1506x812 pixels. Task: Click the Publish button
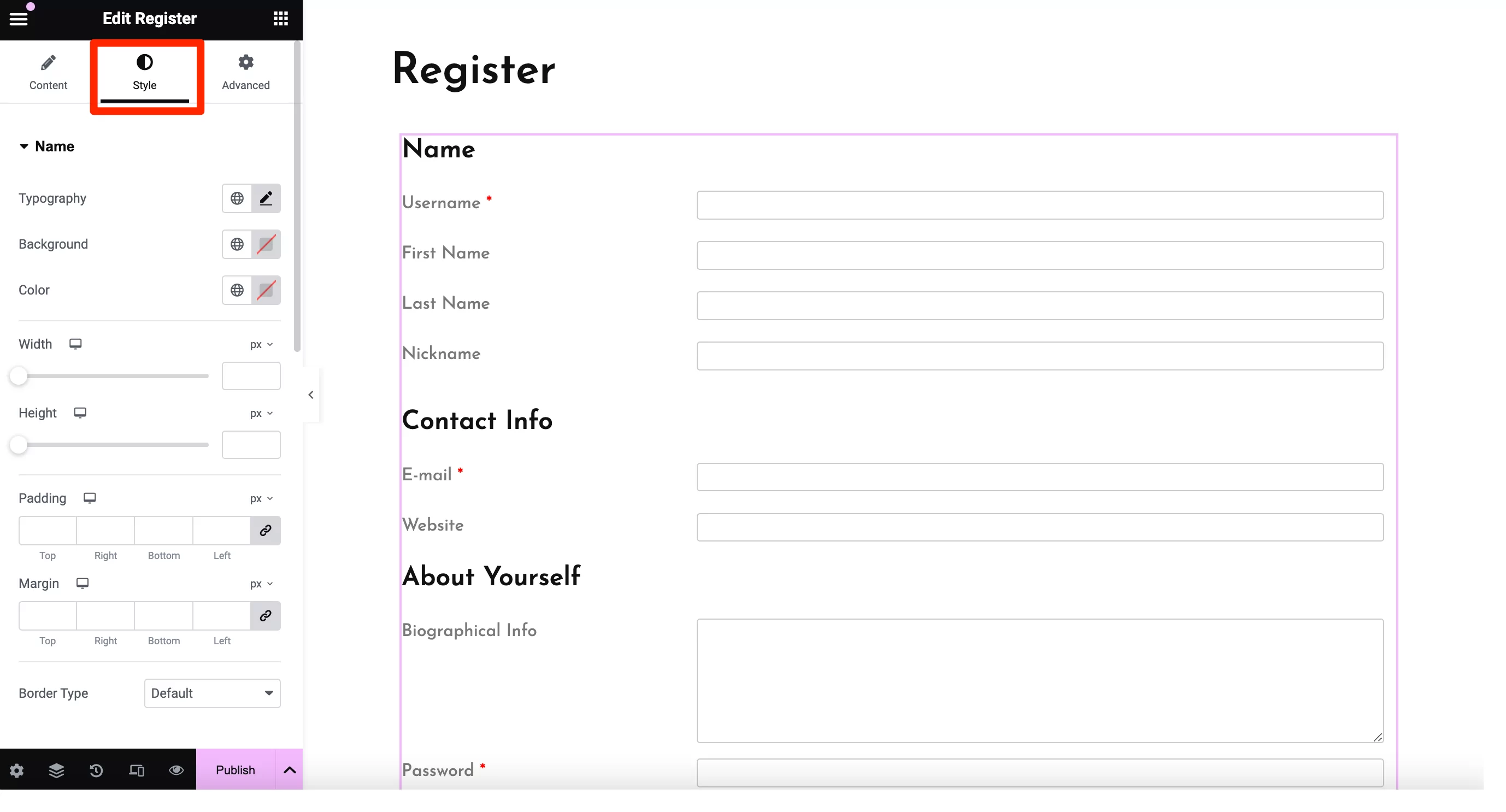coord(234,770)
